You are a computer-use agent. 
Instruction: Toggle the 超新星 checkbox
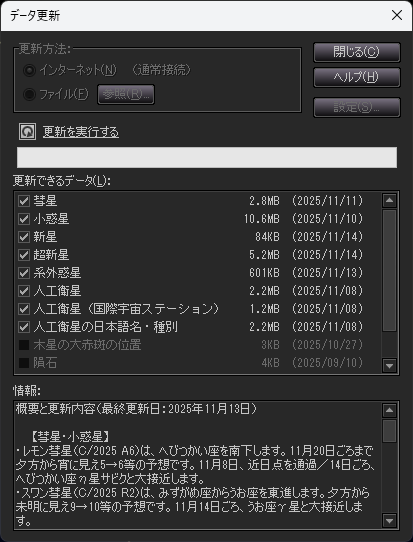[x=24, y=255]
